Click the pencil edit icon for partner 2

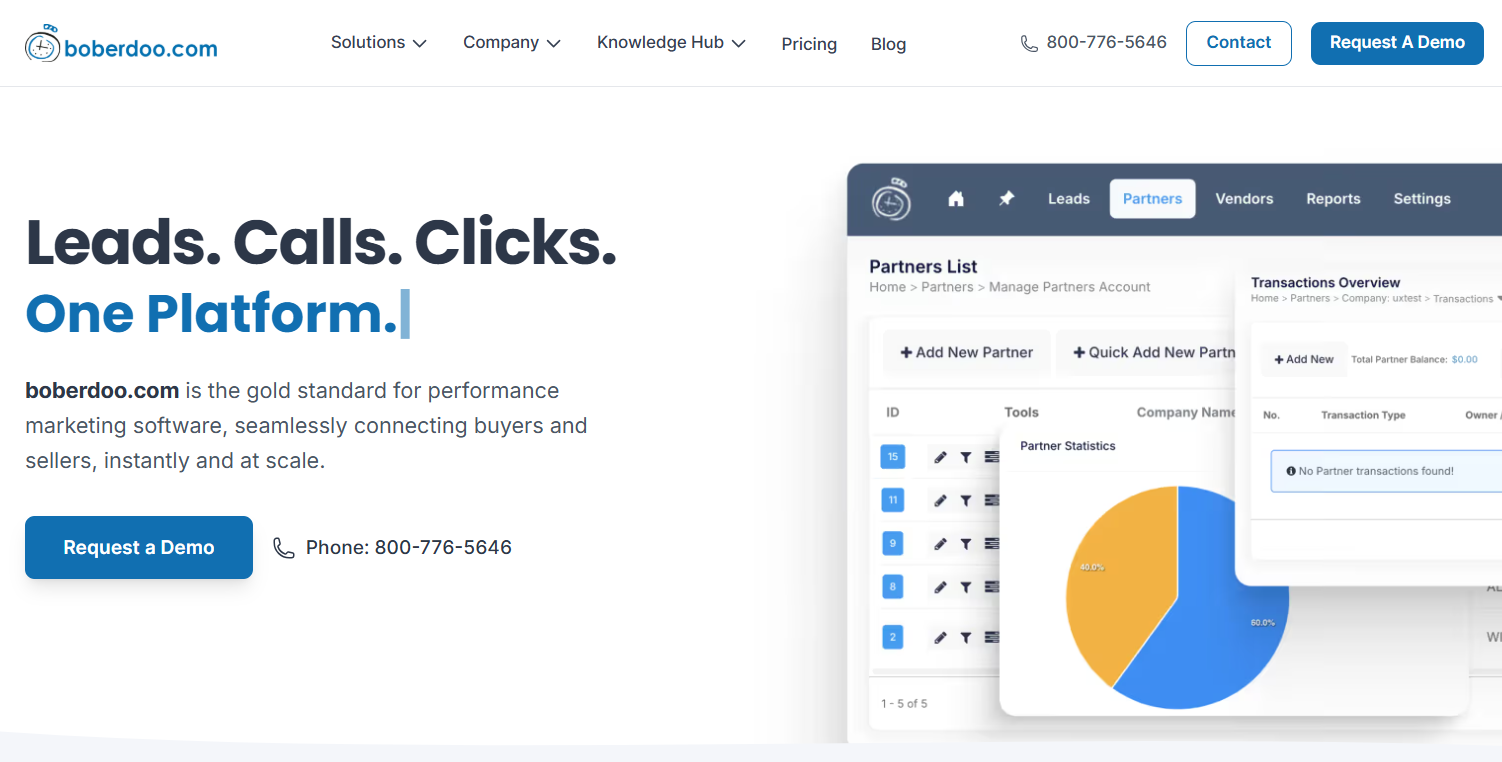pyautogui.click(x=940, y=637)
